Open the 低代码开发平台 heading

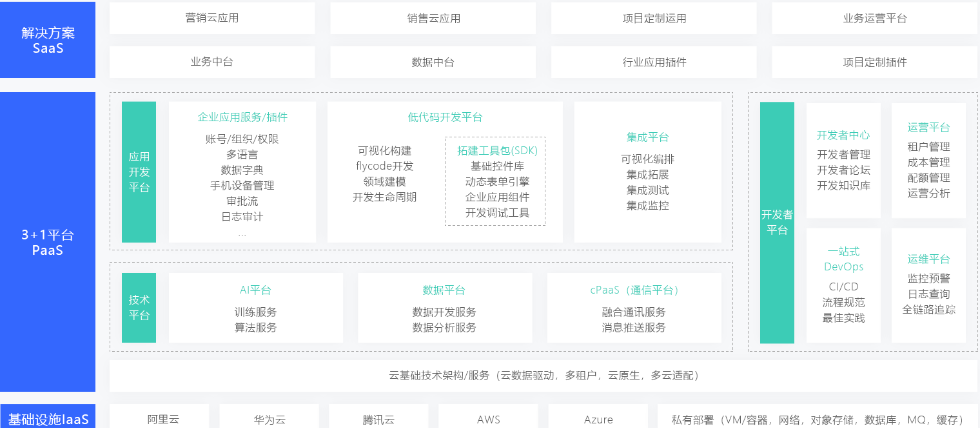[445, 117]
